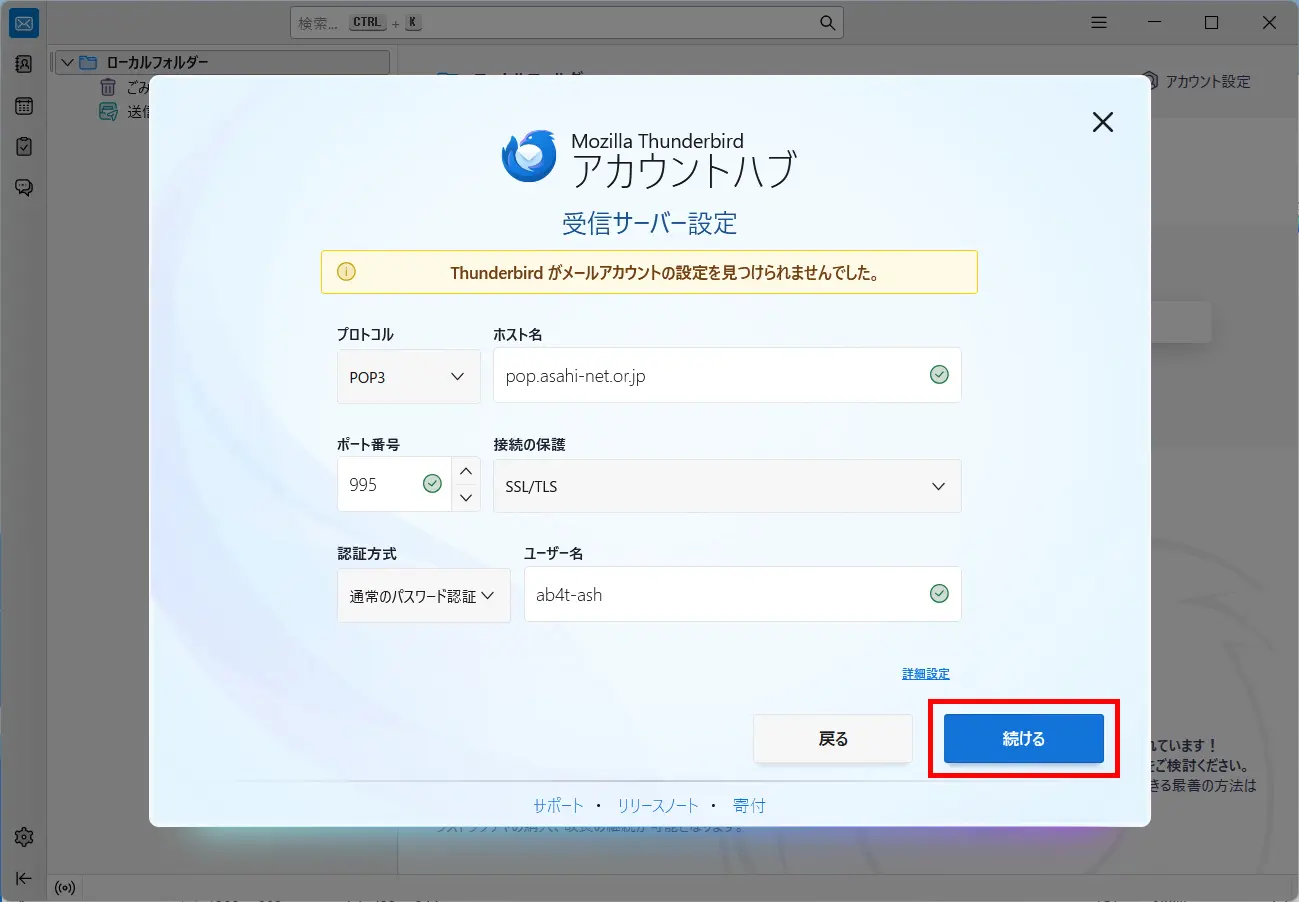
Task: Open the Address Book from the sidebar
Action: pos(23,63)
